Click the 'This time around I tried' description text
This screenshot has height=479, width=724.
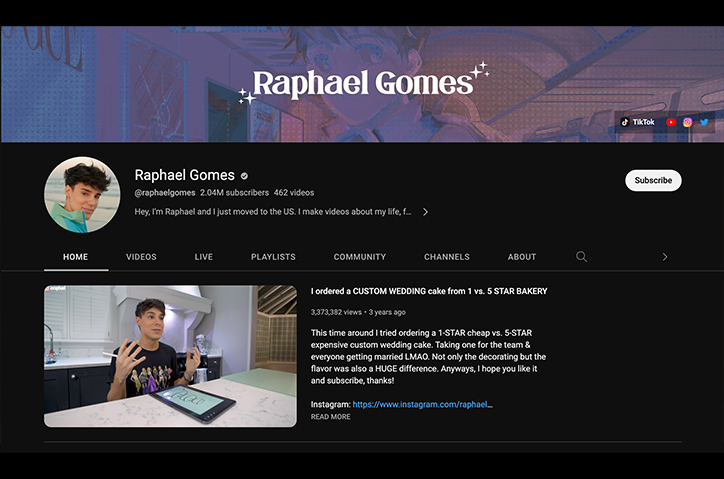[428, 357]
